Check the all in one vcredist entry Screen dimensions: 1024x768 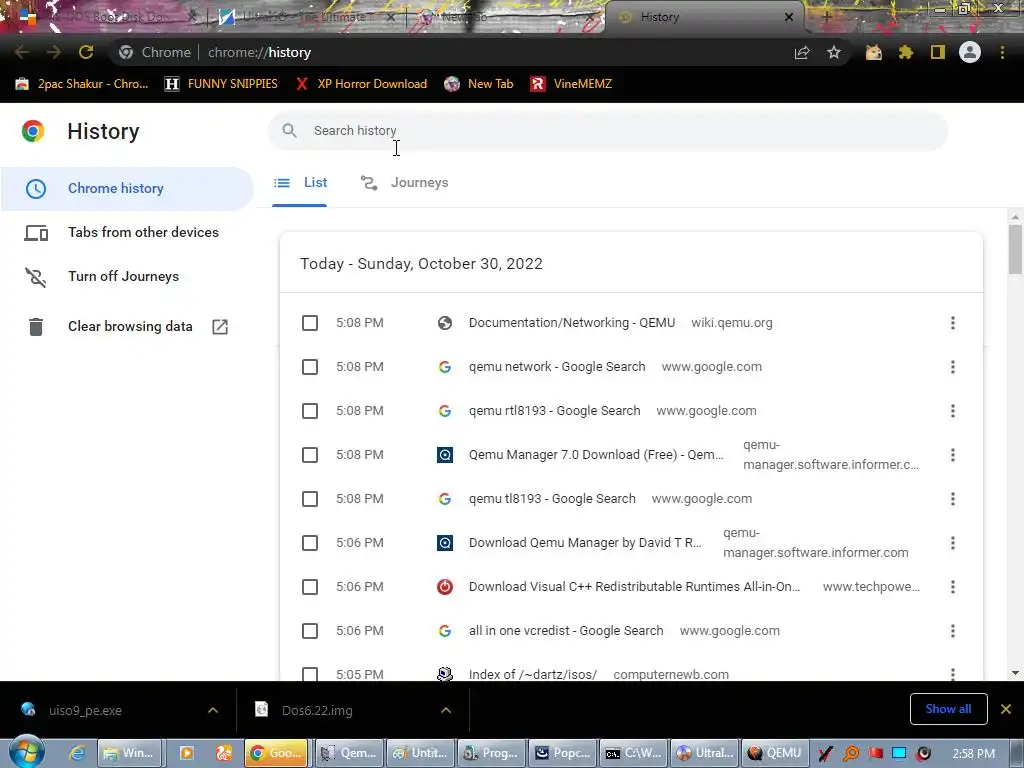point(310,631)
